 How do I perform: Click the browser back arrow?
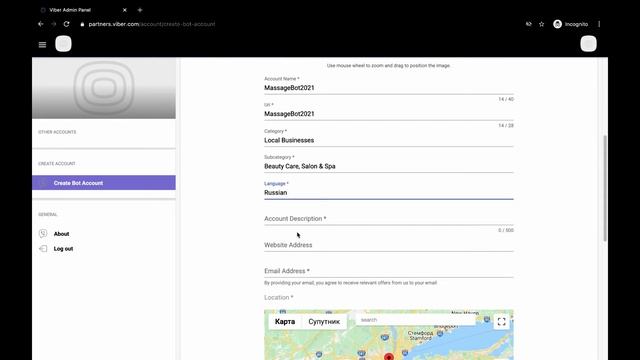click(x=41, y=24)
